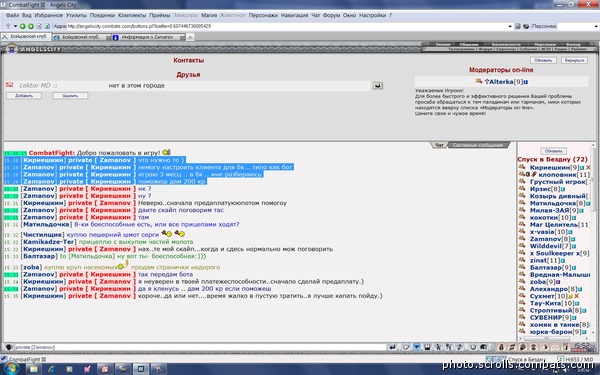Open the Магия menu

coord(209,15)
